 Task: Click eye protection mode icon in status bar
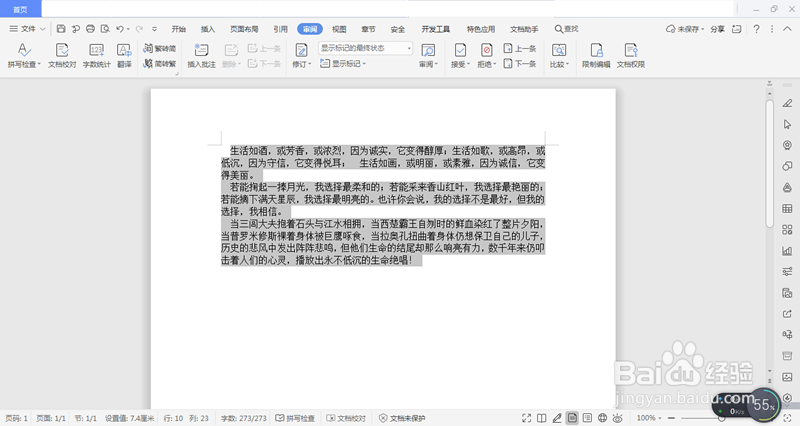(617, 418)
